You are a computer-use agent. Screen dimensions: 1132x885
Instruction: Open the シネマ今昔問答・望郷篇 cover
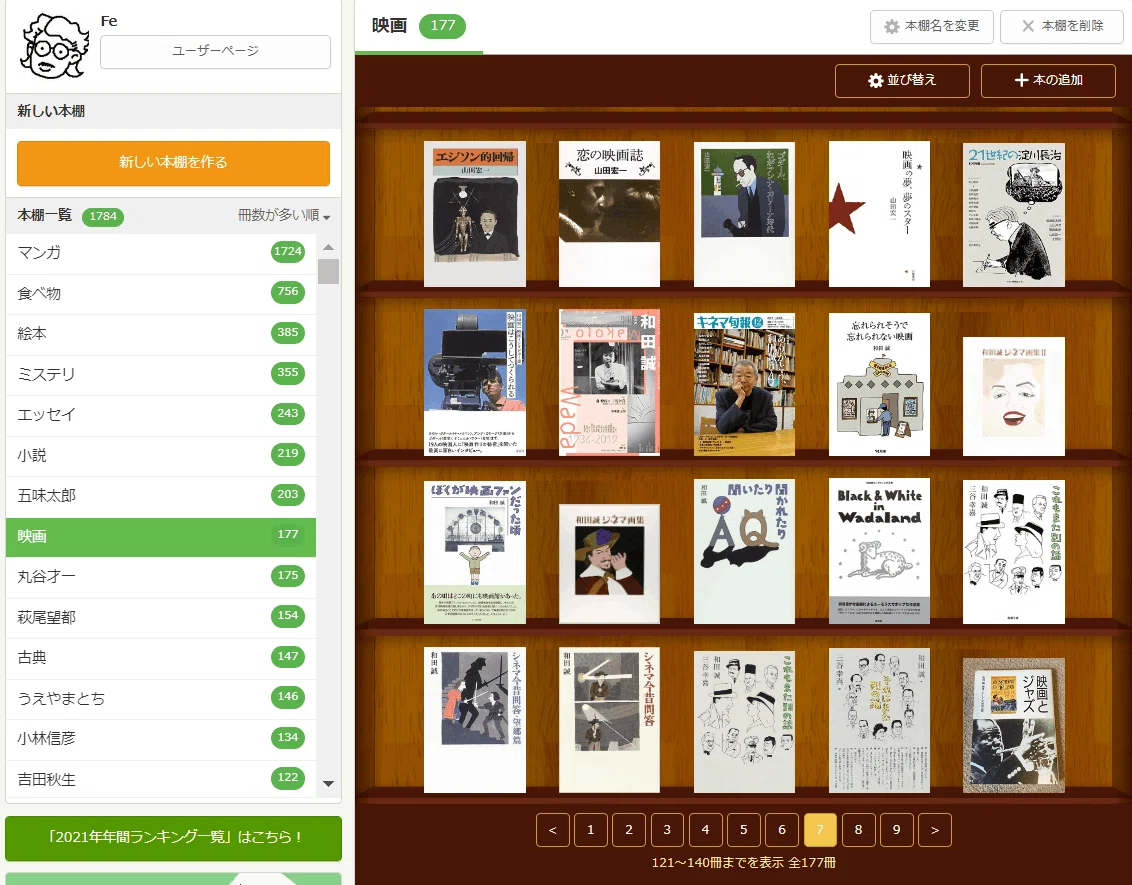(474, 720)
